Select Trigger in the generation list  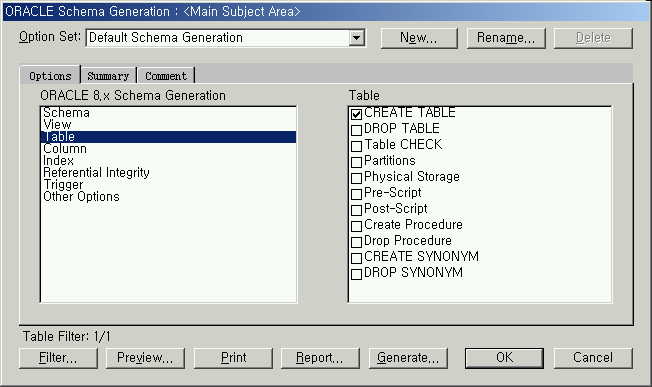(x=168, y=185)
